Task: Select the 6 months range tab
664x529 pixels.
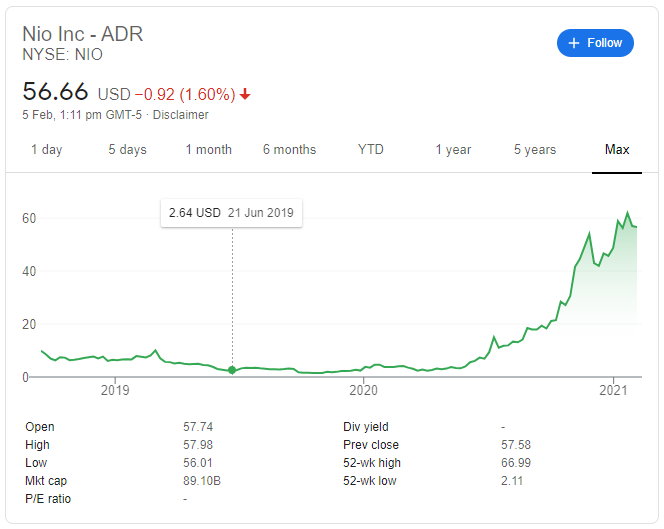Action: 289,150
